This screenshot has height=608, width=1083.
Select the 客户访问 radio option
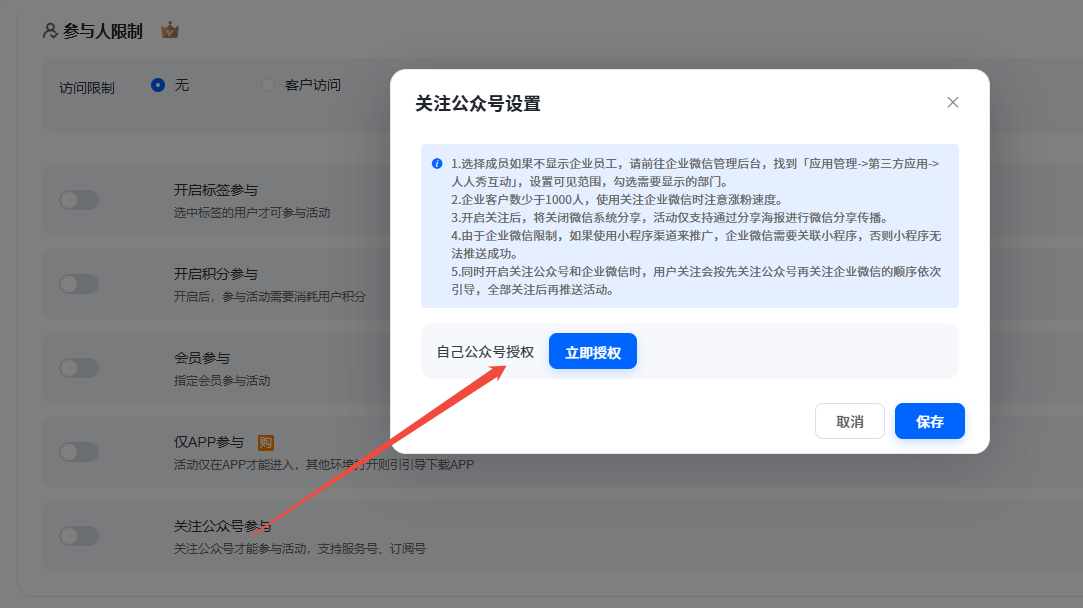pyautogui.click(x=268, y=85)
